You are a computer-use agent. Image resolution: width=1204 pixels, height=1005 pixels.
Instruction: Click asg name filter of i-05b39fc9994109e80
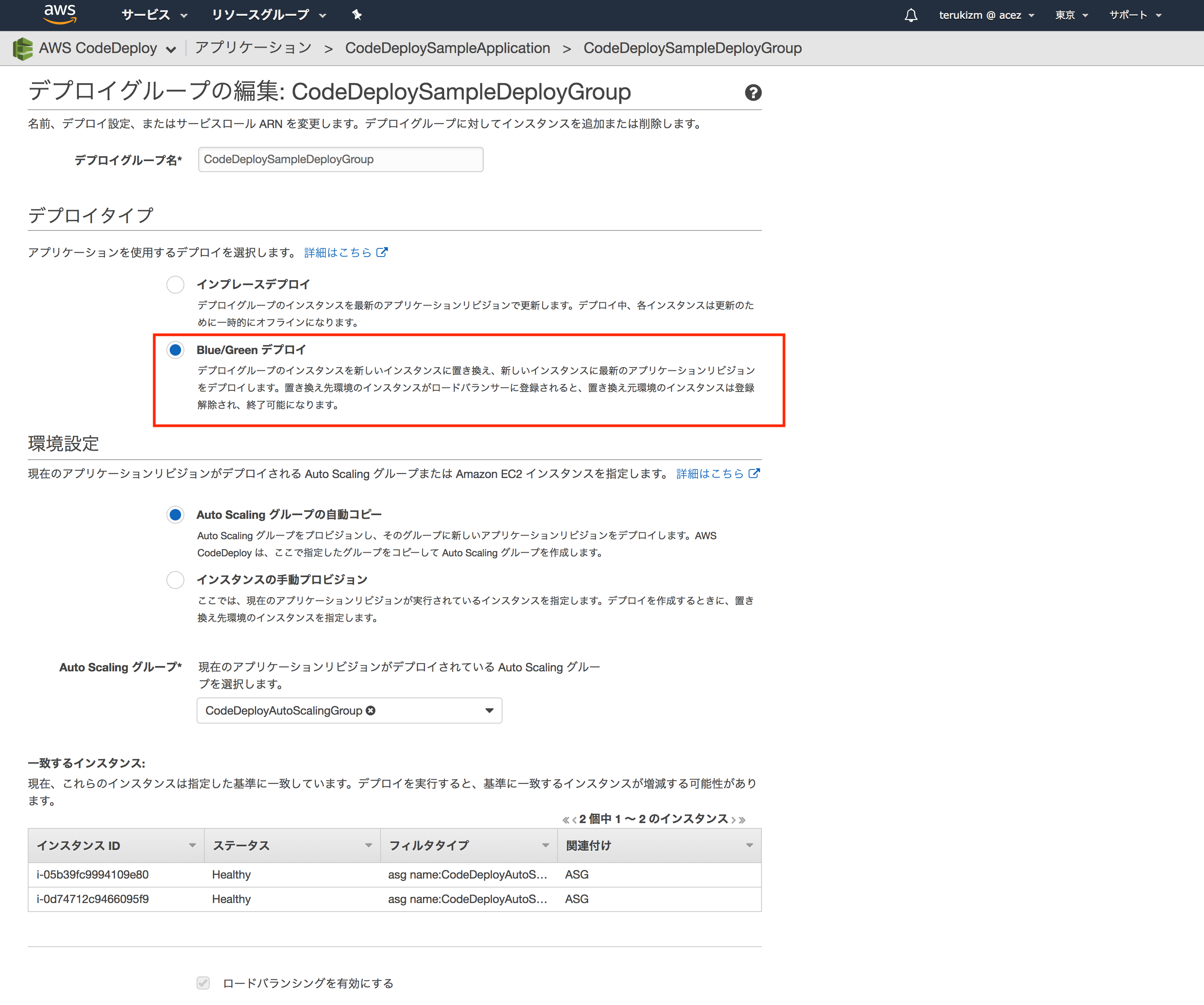pos(468,875)
